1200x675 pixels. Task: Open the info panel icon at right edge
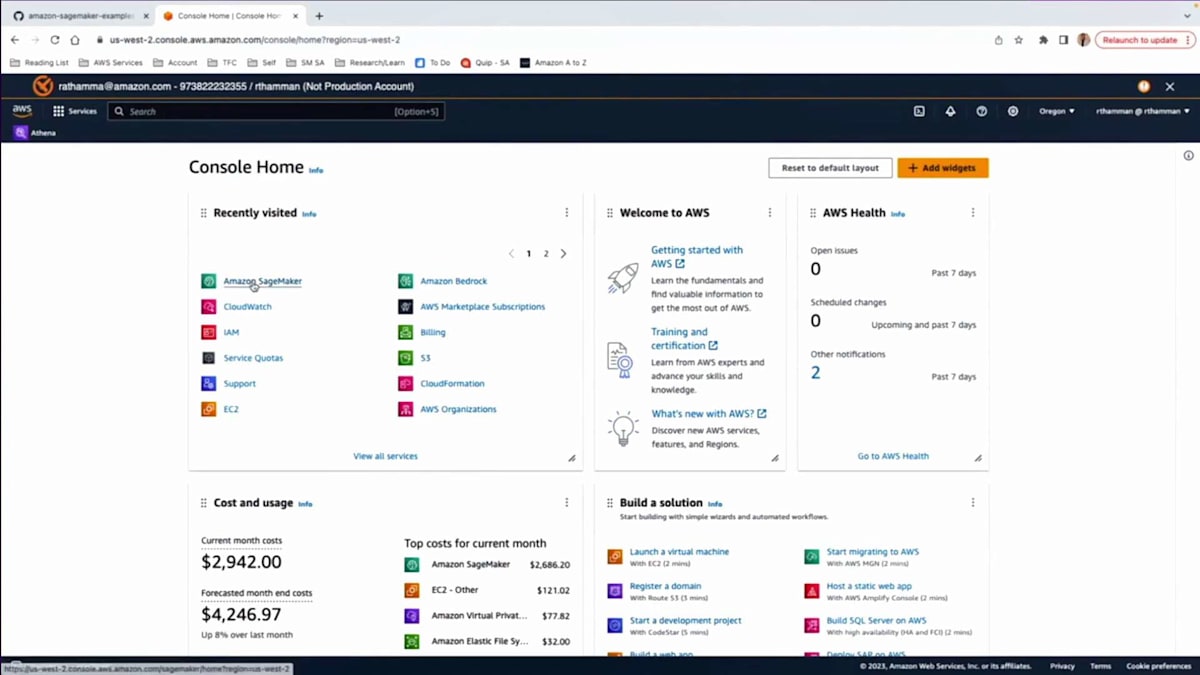pyautogui.click(x=1188, y=155)
